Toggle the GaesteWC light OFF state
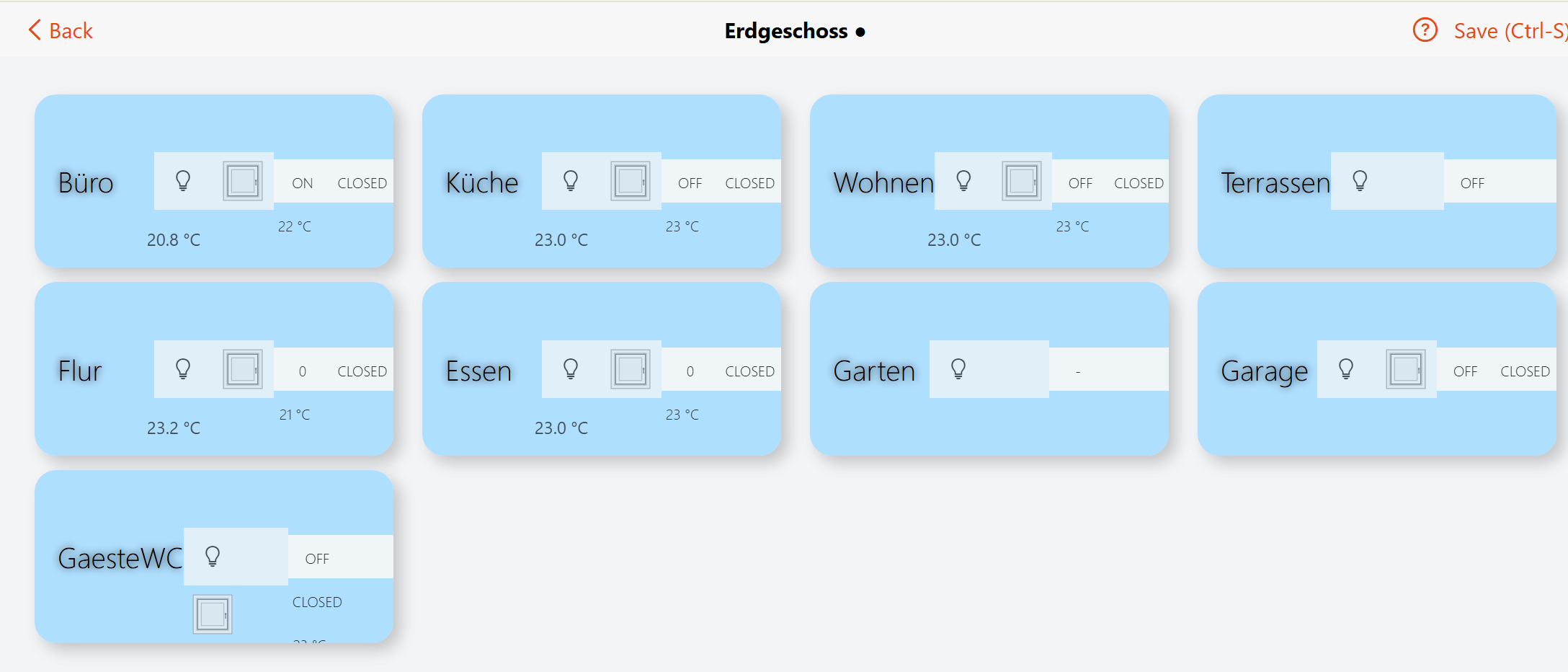 coord(317,559)
